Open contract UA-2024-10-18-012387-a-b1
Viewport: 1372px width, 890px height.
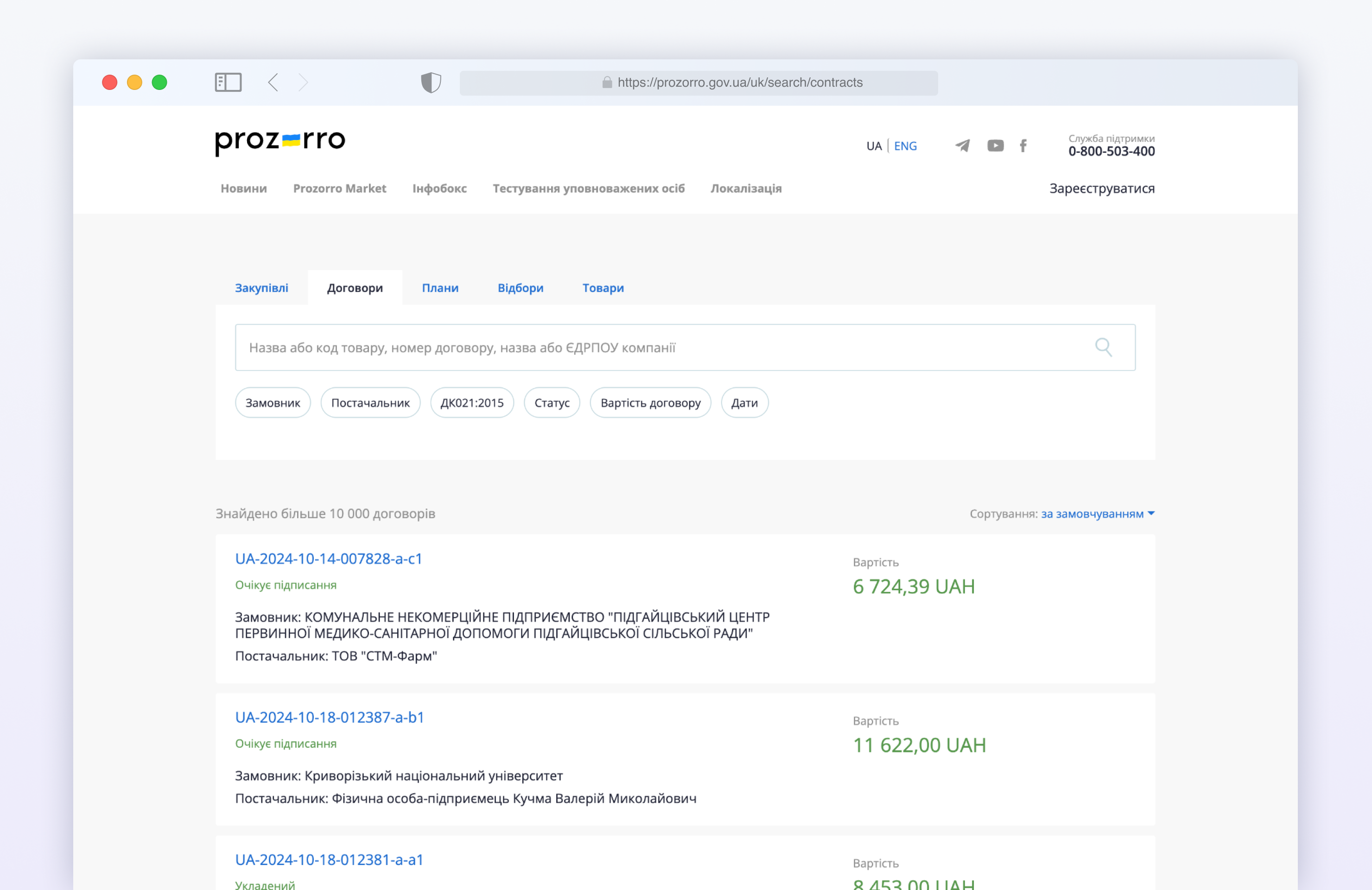[x=330, y=717]
